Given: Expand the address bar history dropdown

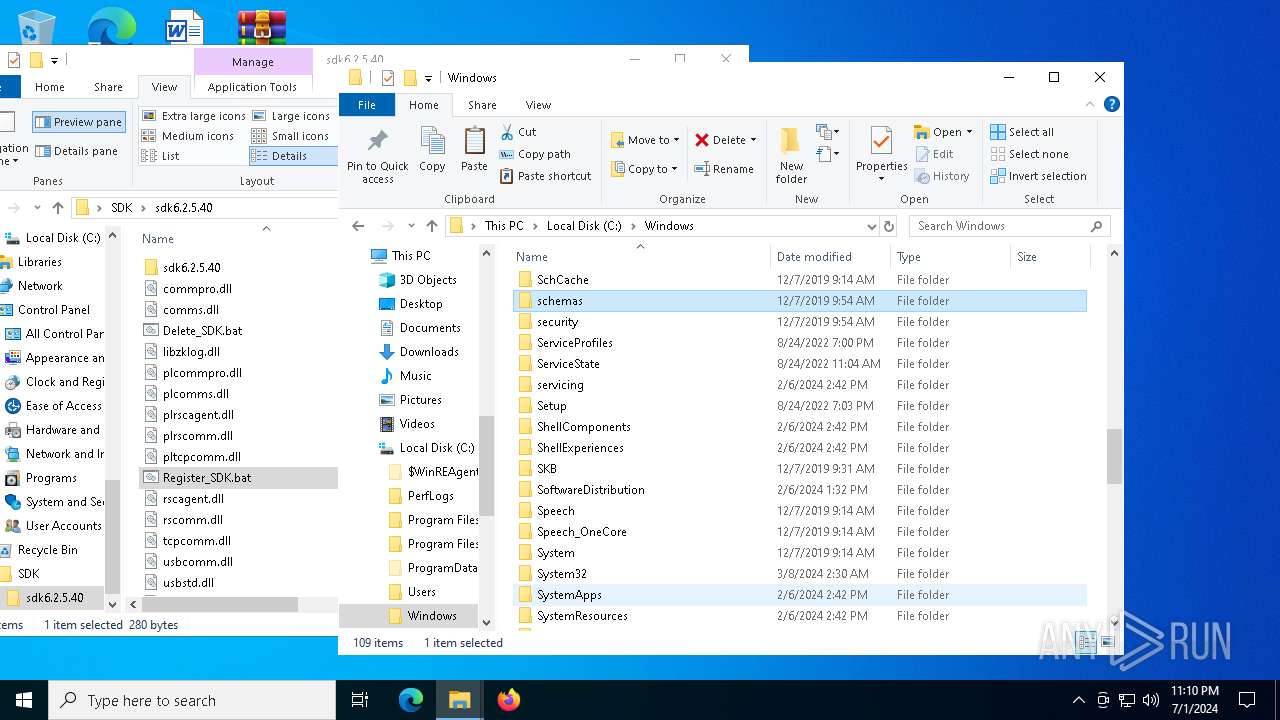Looking at the screenshot, I should [x=871, y=226].
